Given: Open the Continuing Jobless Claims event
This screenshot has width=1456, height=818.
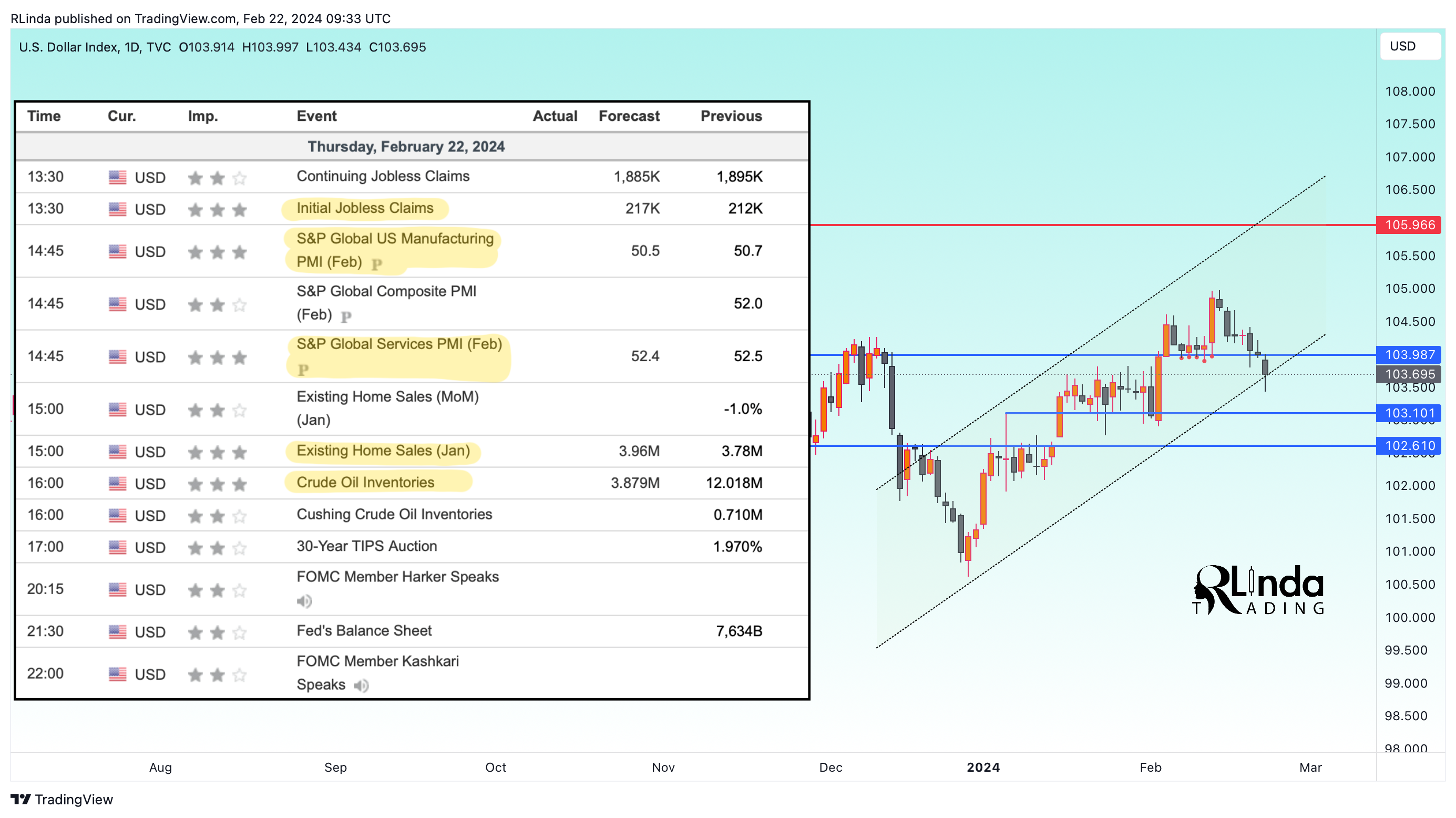Looking at the screenshot, I should 383,176.
